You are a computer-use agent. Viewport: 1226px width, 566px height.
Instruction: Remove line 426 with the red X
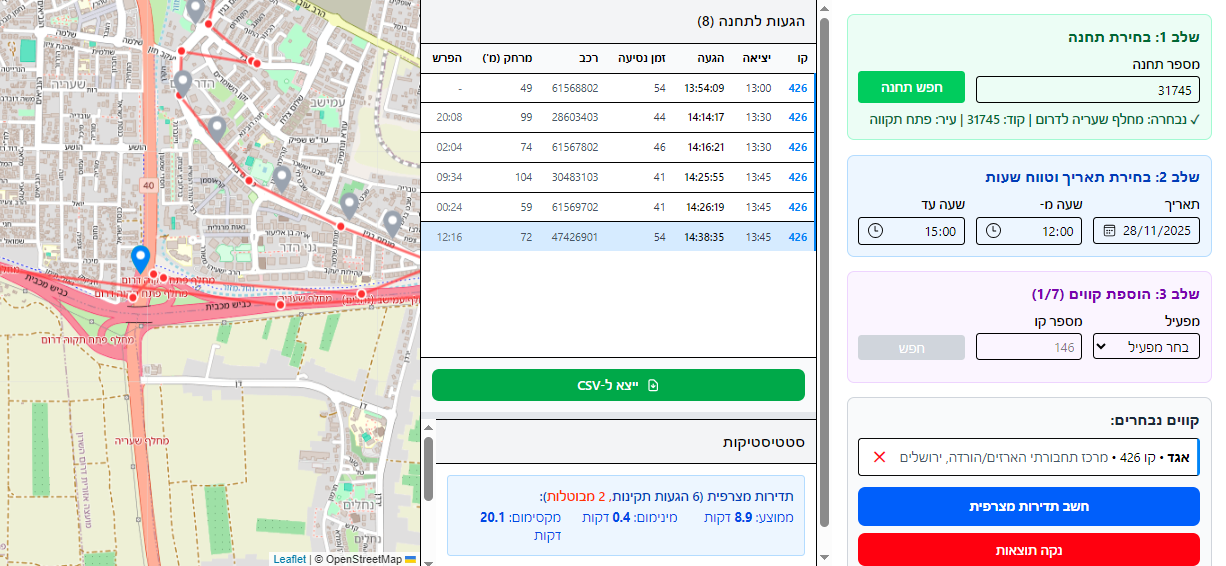(x=880, y=457)
